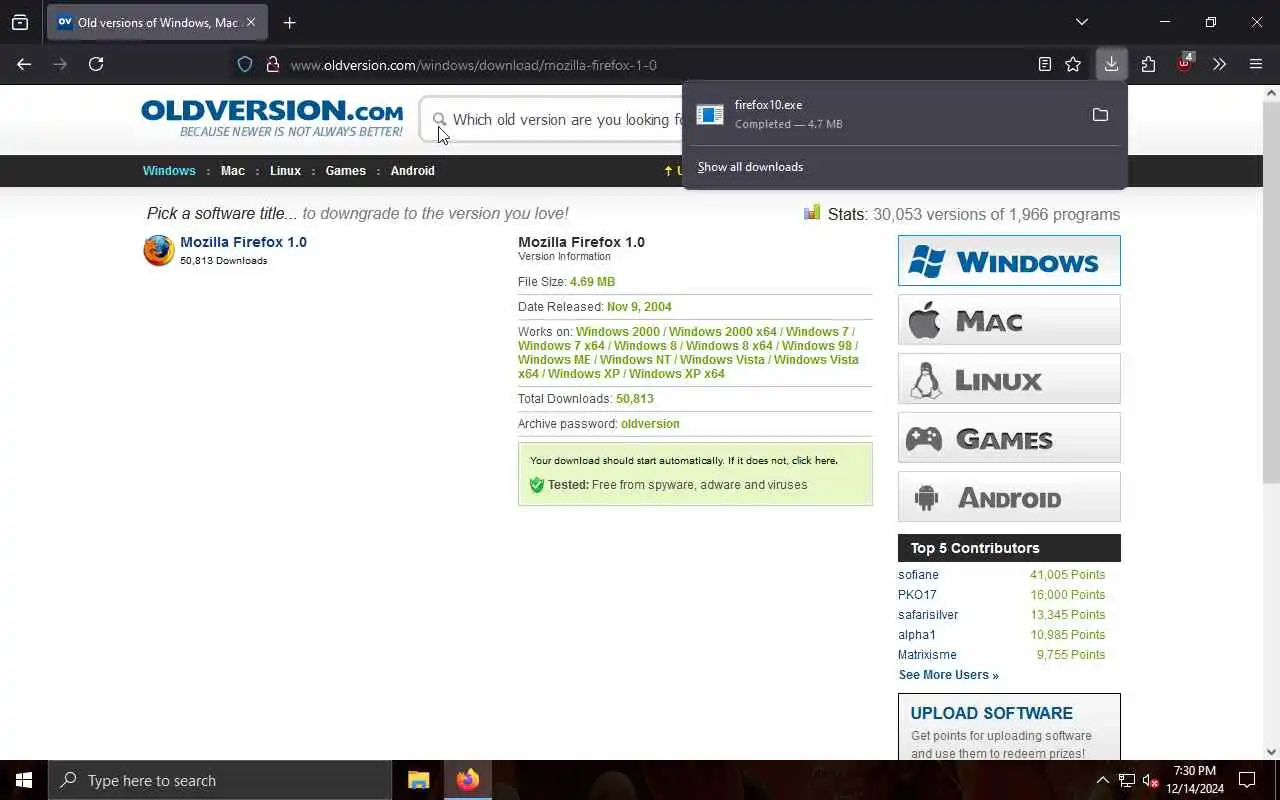Screen dimensions: 1280x800
Task: Open File Explorer from the taskbar
Action: click(419, 780)
